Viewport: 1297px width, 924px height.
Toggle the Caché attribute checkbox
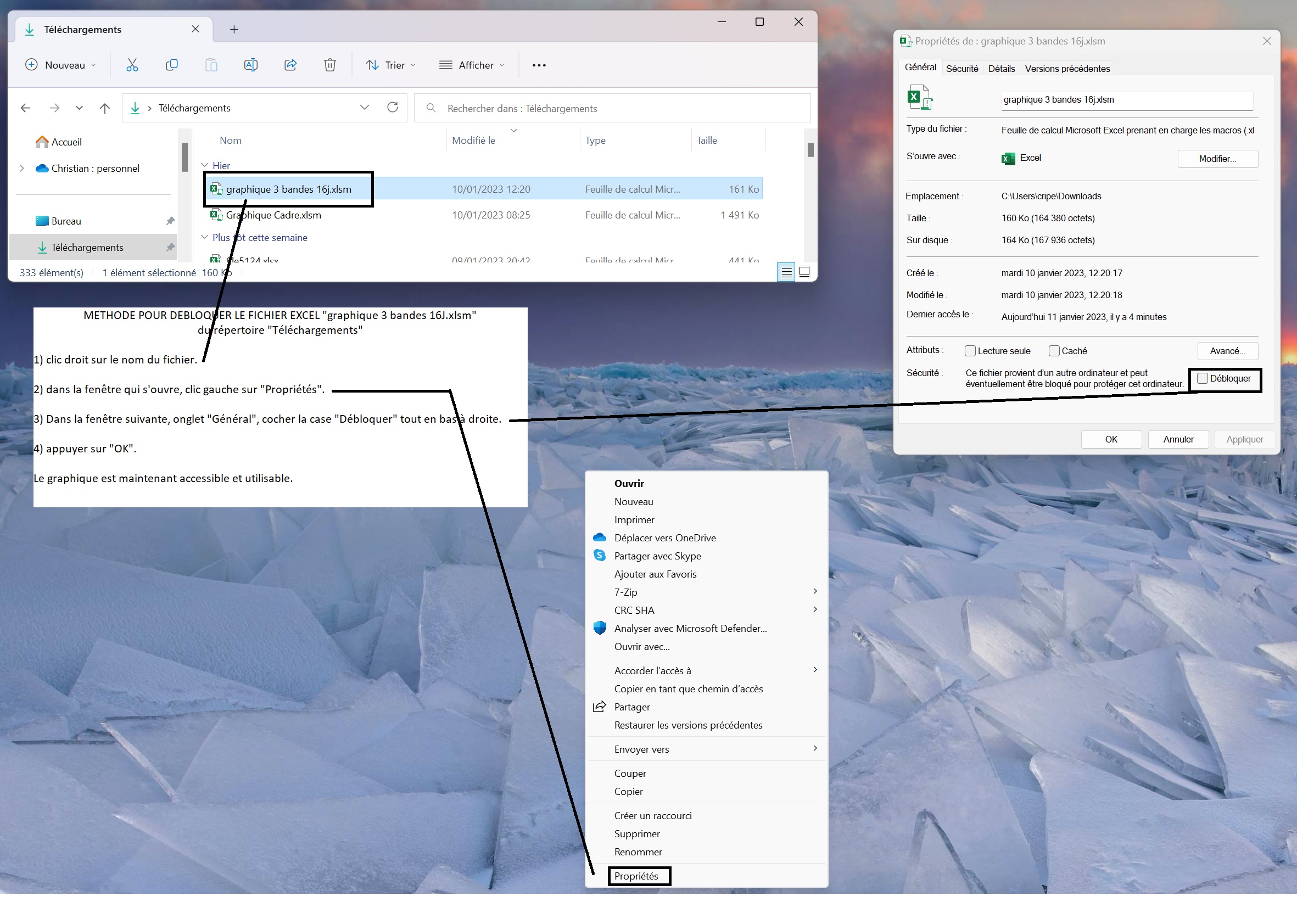(x=1054, y=351)
